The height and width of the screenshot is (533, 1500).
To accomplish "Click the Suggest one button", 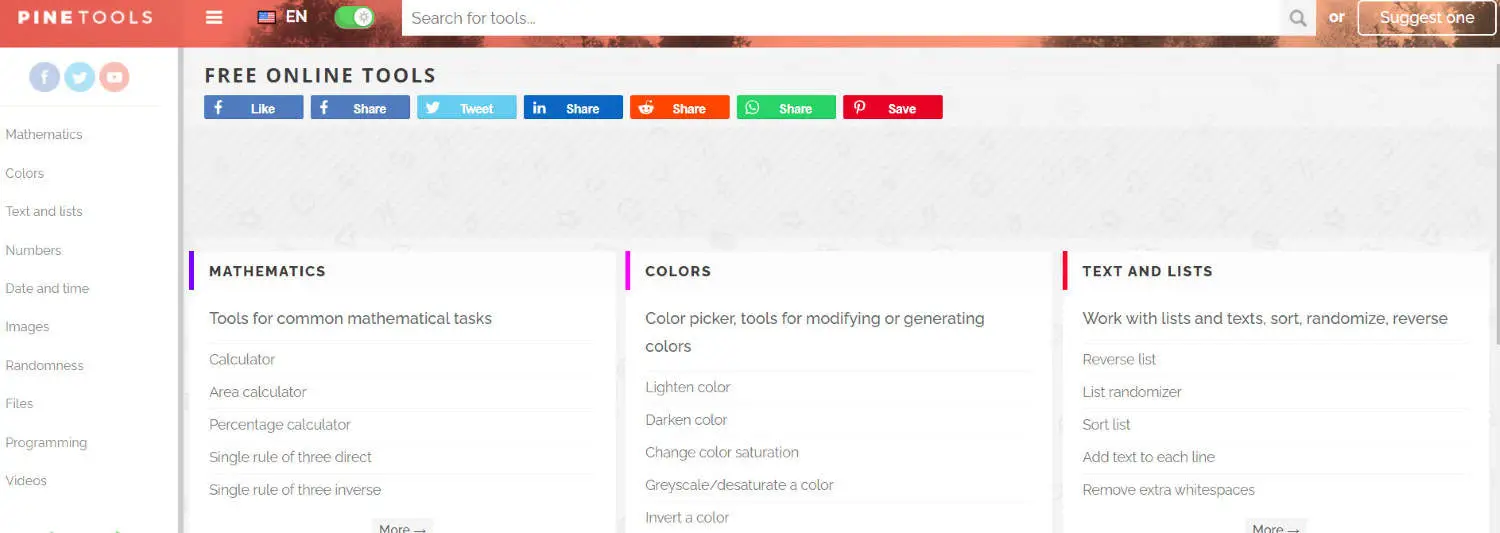I will coord(1427,18).
